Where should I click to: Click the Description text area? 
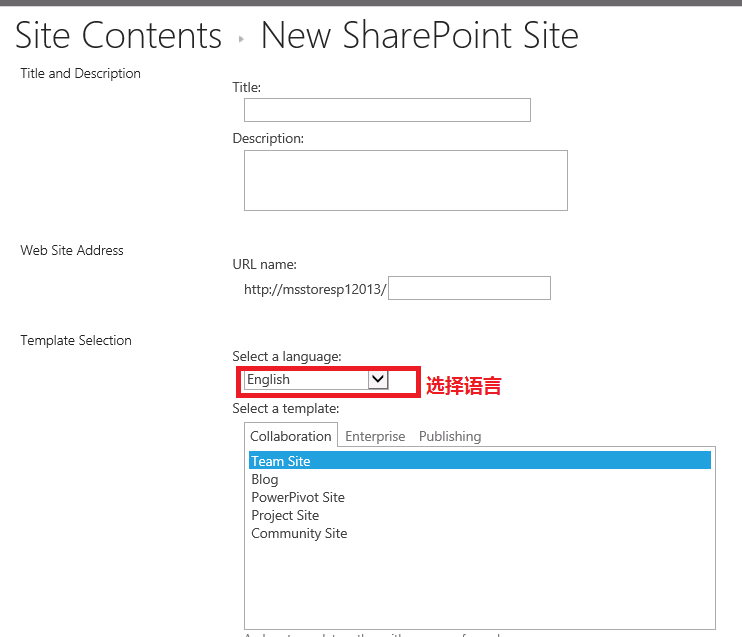pyautogui.click(x=406, y=180)
